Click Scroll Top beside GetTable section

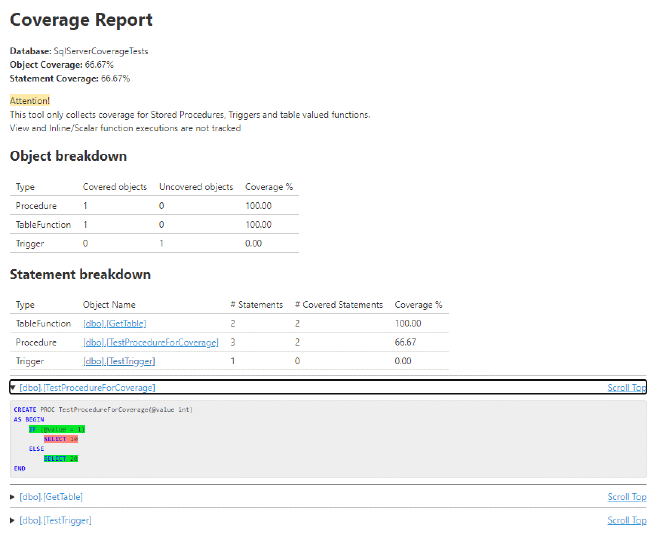coord(626,497)
